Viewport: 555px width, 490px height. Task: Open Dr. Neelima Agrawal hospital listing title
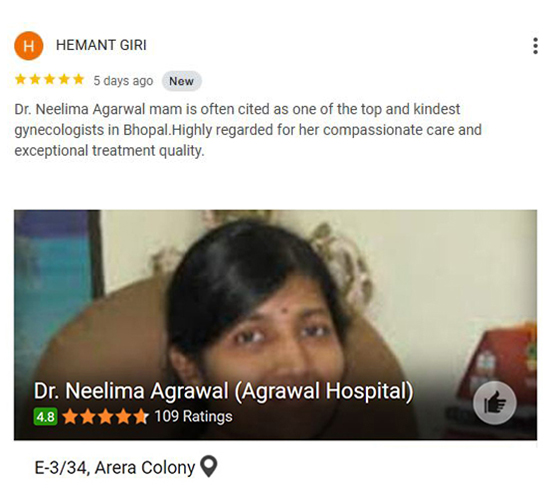tap(223, 391)
